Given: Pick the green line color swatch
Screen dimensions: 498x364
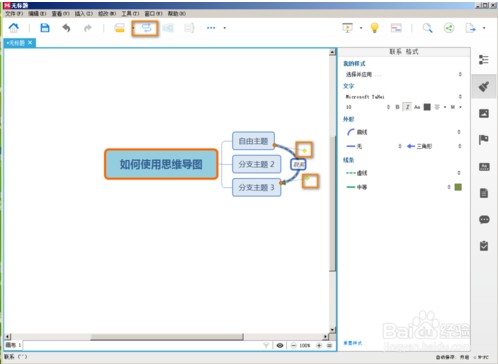Looking at the screenshot, I should pyautogui.click(x=458, y=187).
